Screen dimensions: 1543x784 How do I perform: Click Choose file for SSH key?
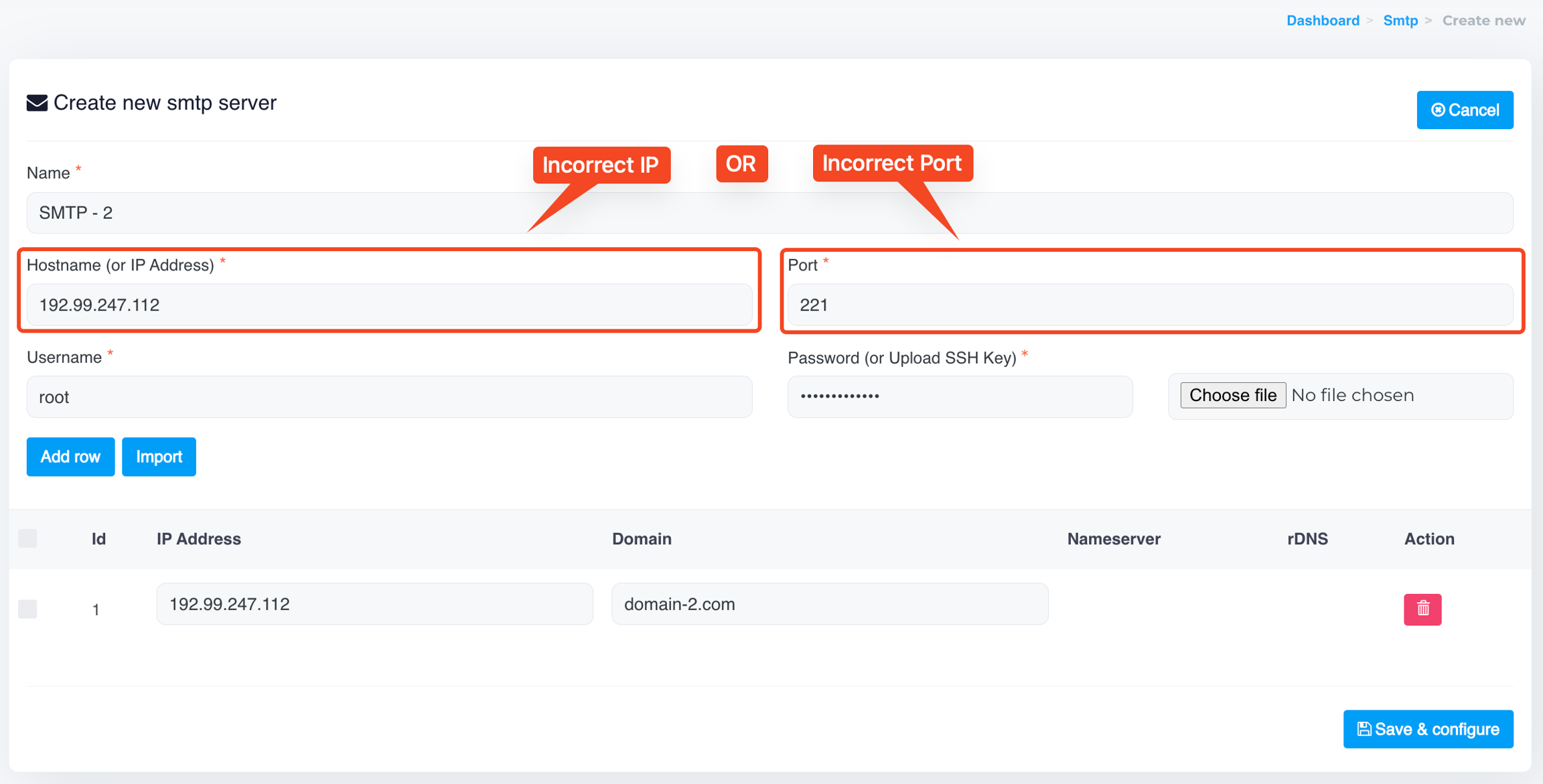click(1232, 395)
